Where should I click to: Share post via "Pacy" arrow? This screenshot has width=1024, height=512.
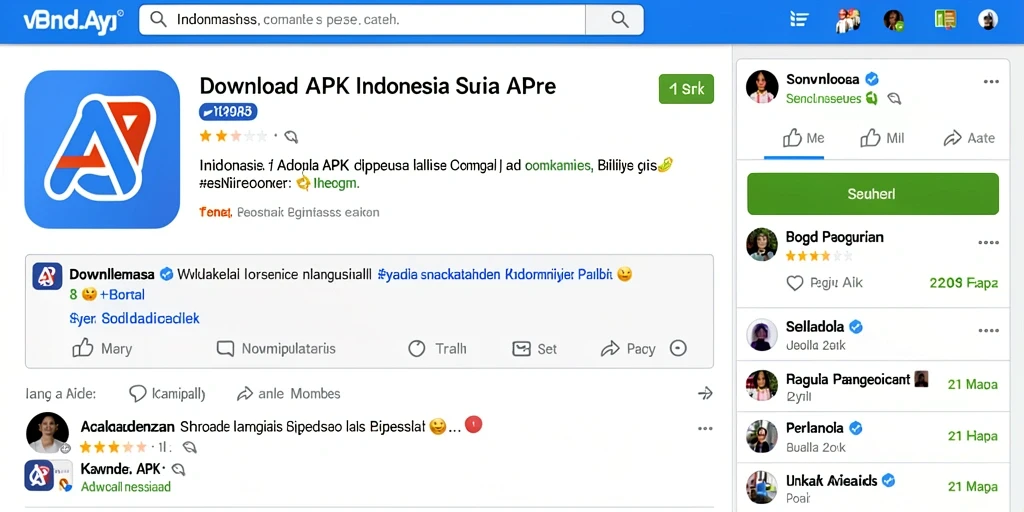point(628,349)
